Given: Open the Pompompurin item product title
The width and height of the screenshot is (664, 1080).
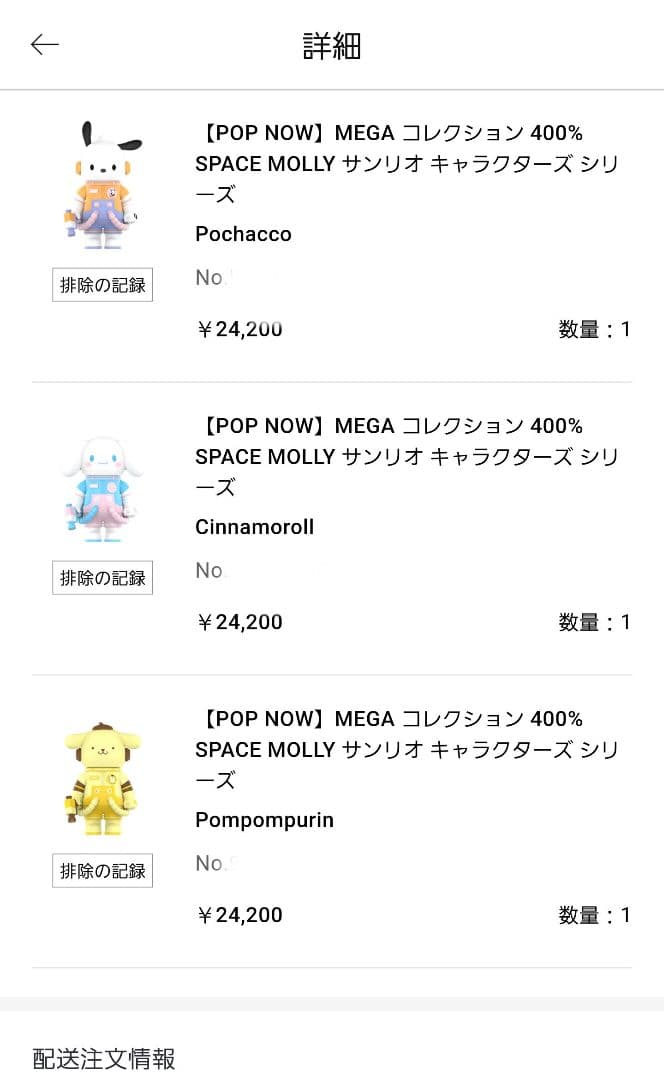Looking at the screenshot, I should tap(389, 749).
